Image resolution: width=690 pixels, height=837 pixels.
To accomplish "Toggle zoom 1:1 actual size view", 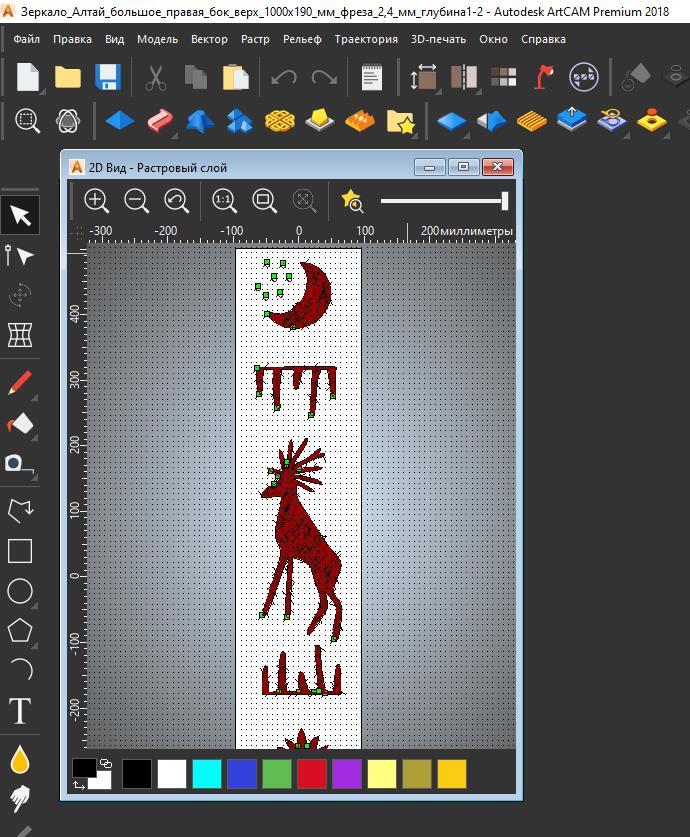I will tap(224, 201).
